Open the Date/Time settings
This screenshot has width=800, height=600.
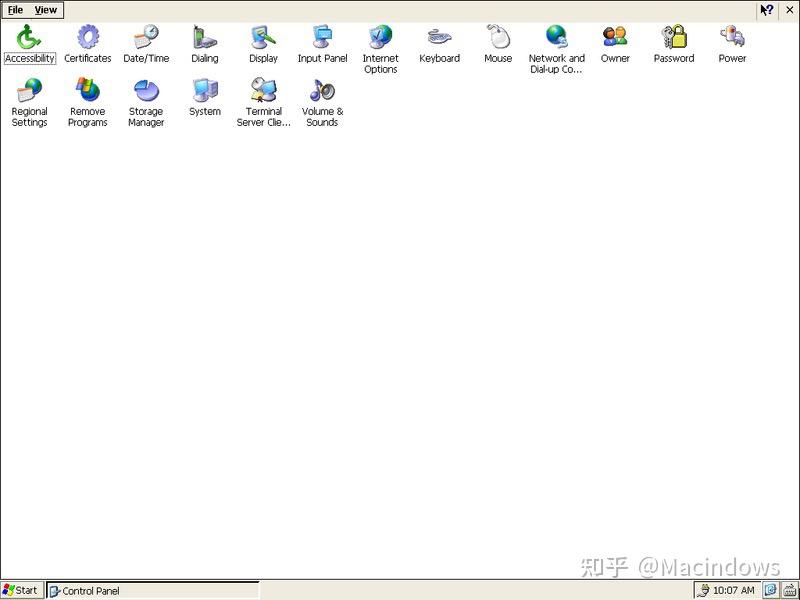click(x=146, y=40)
